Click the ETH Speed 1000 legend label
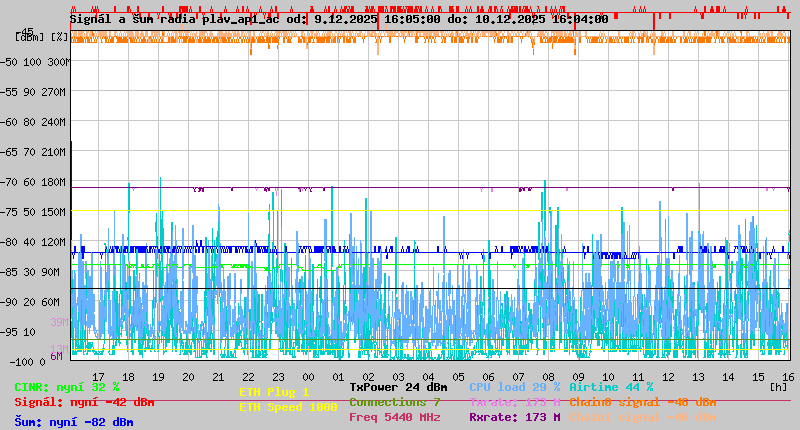 point(288,407)
